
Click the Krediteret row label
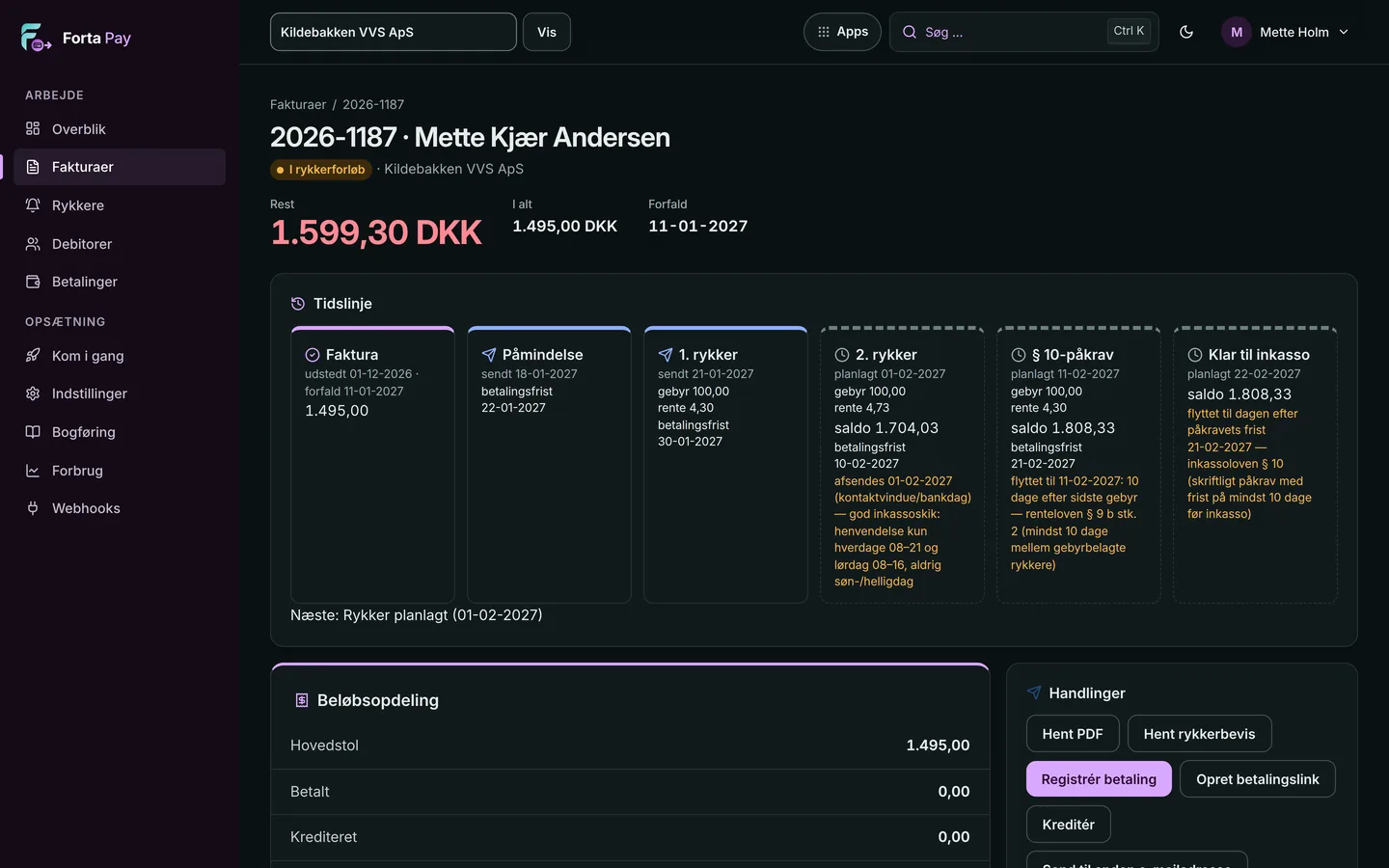point(324,837)
